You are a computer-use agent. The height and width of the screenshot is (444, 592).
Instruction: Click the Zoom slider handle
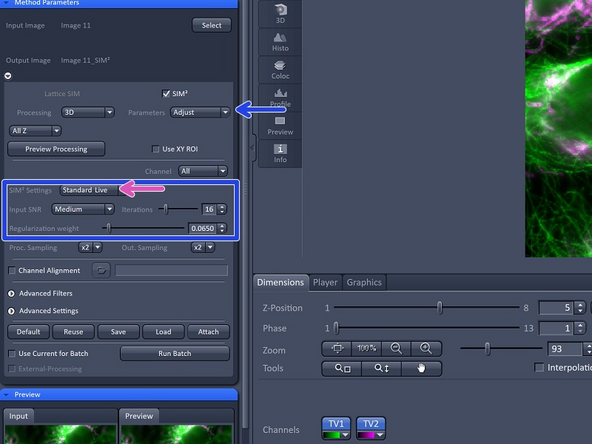[487, 348]
